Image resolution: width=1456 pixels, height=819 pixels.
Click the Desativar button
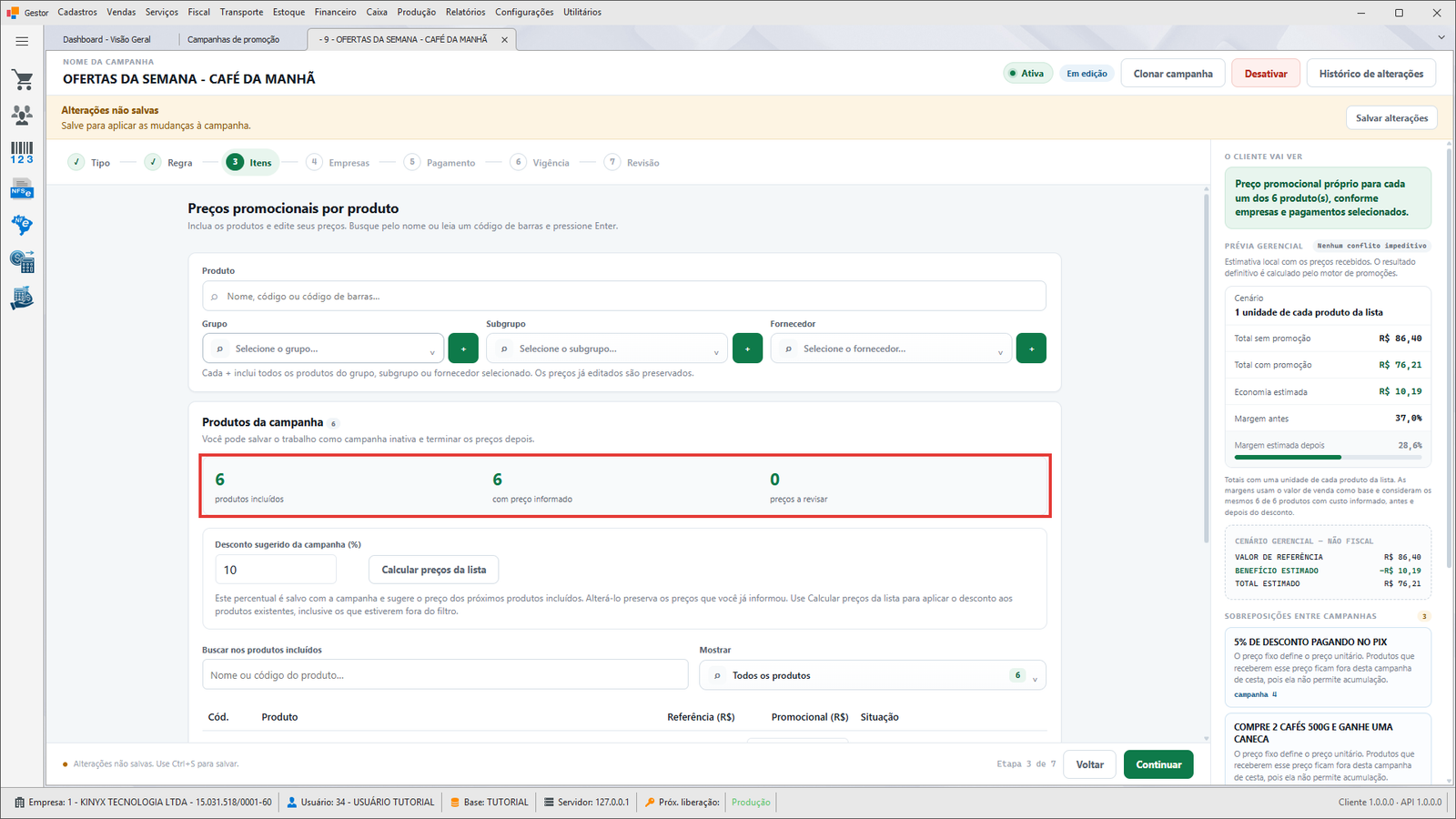tap(1266, 74)
